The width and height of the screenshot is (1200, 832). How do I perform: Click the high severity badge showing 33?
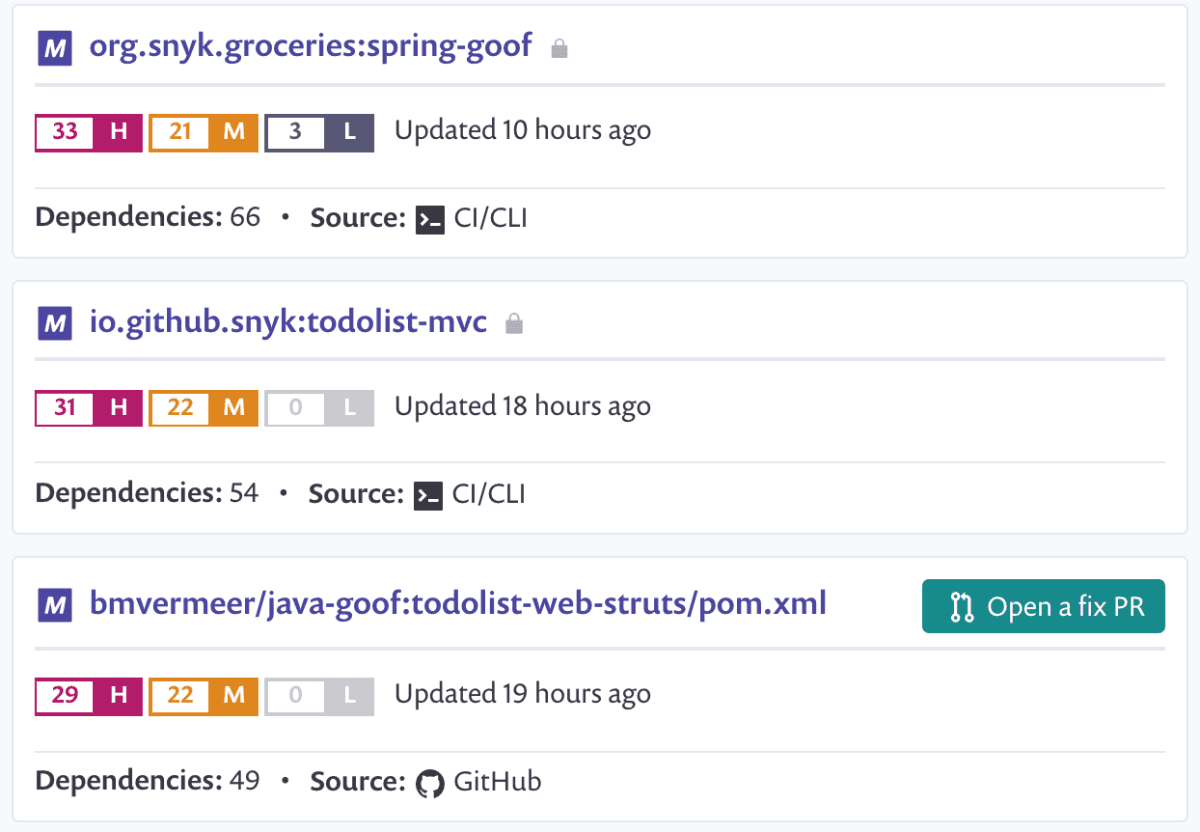(x=87, y=132)
